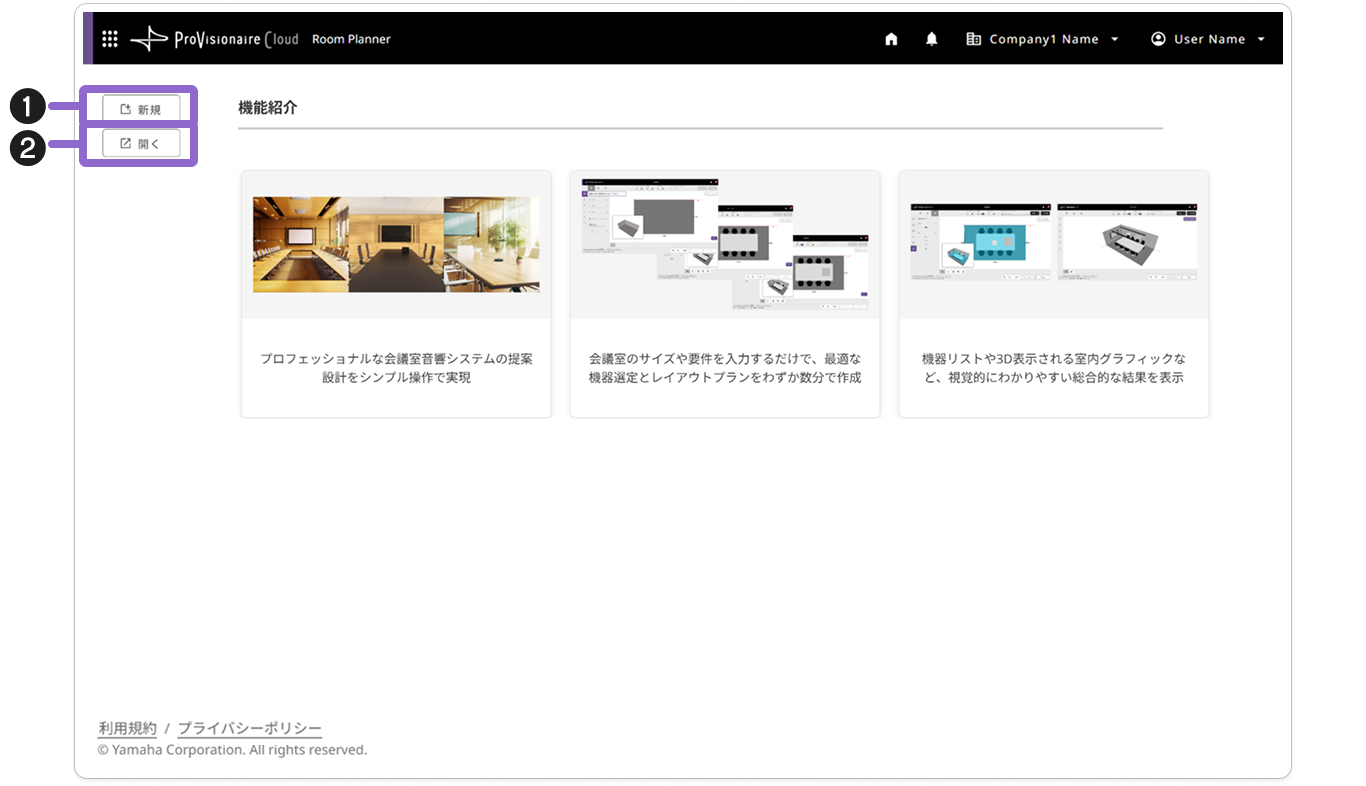Image resolution: width=1366 pixels, height=786 pixels.
Task: Click the ProVisionaire Cloud logo
Action: pyautogui.click(x=214, y=39)
